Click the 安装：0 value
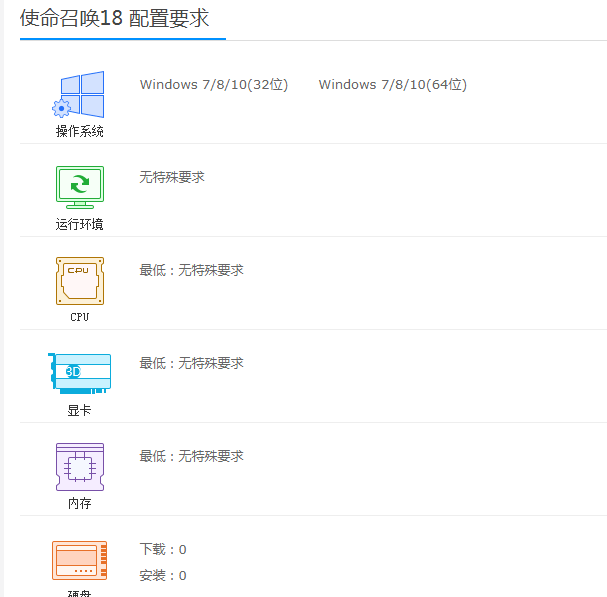The width and height of the screenshot is (607, 597). pos(163,576)
